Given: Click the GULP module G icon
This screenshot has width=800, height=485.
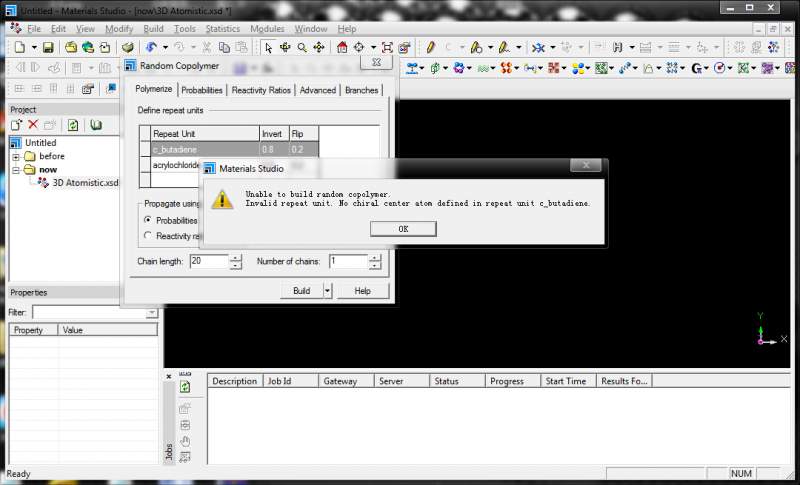Looking at the screenshot, I should pos(696,67).
